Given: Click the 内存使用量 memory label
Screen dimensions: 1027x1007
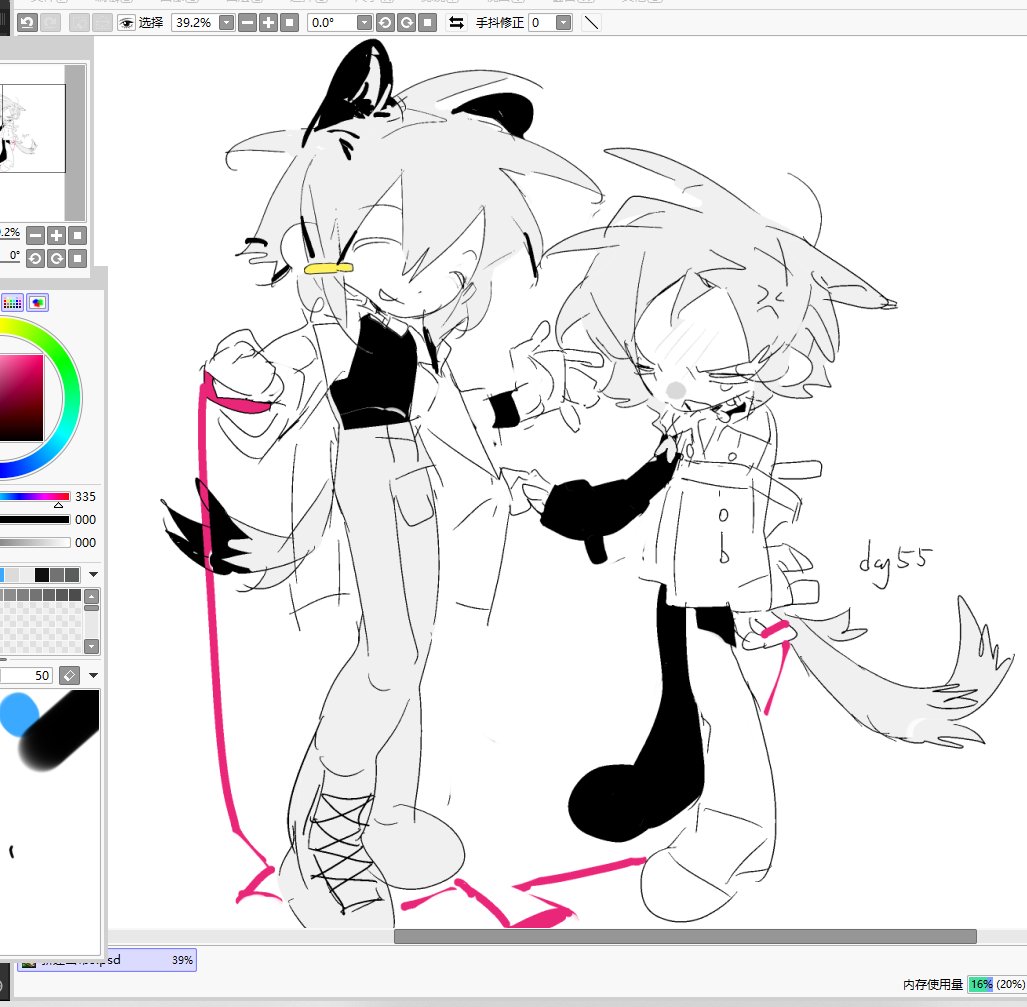Looking at the screenshot, I should tap(933, 985).
